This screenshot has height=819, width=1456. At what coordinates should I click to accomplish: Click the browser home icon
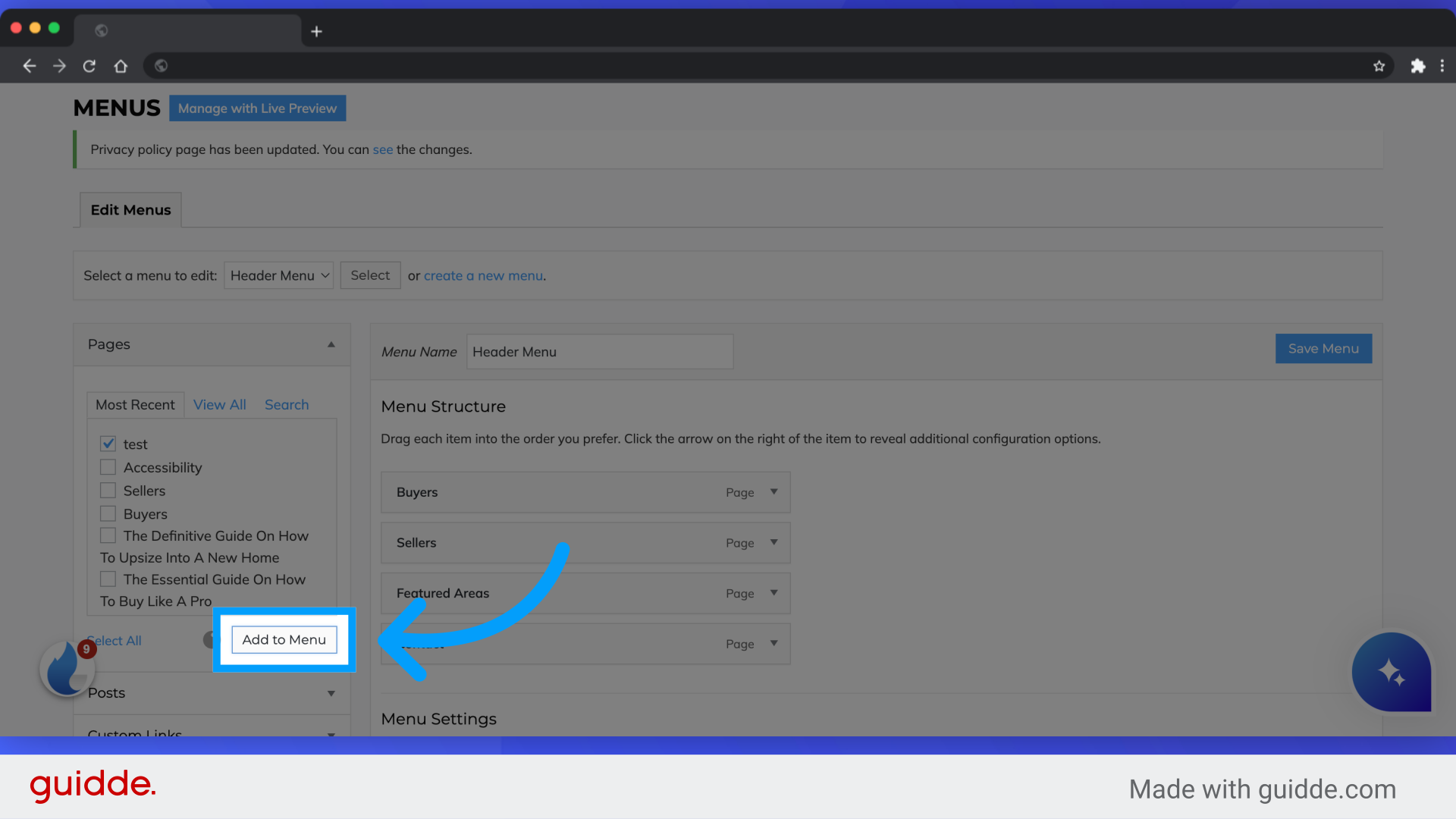pos(121,66)
